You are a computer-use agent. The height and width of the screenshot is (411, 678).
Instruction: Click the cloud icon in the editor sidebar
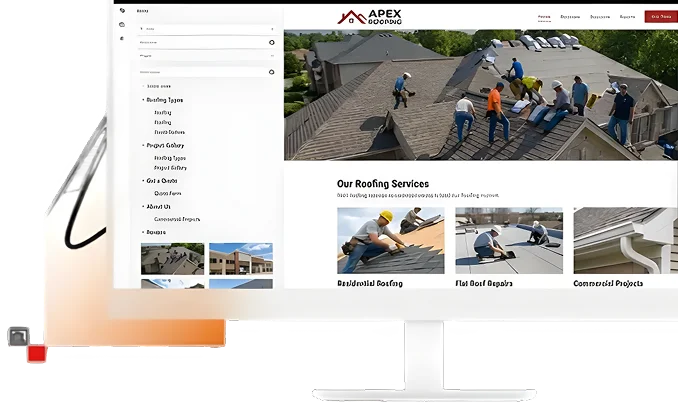(x=122, y=25)
